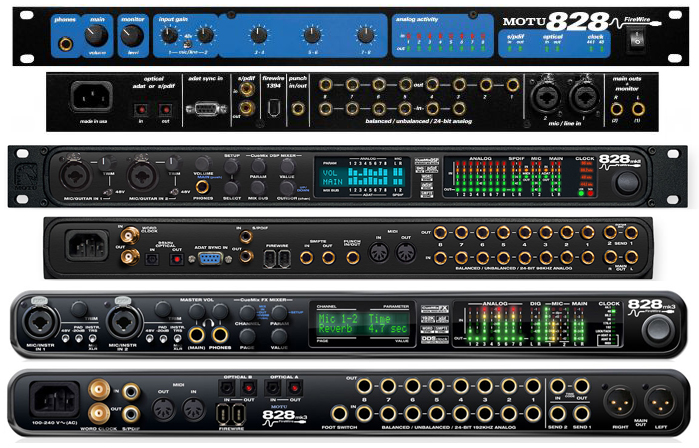Screen dimensions: 699x448
Task: Click the MIDI IN DIN socket on 828mkII rear
Action: tap(379, 253)
